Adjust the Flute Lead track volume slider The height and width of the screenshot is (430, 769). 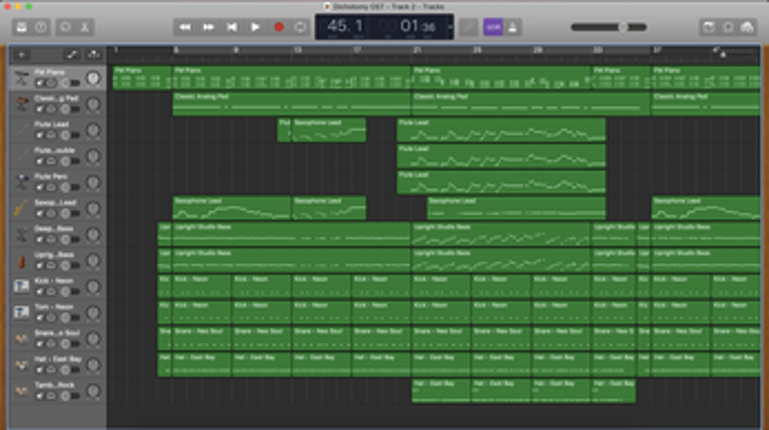click(x=70, y=135)
